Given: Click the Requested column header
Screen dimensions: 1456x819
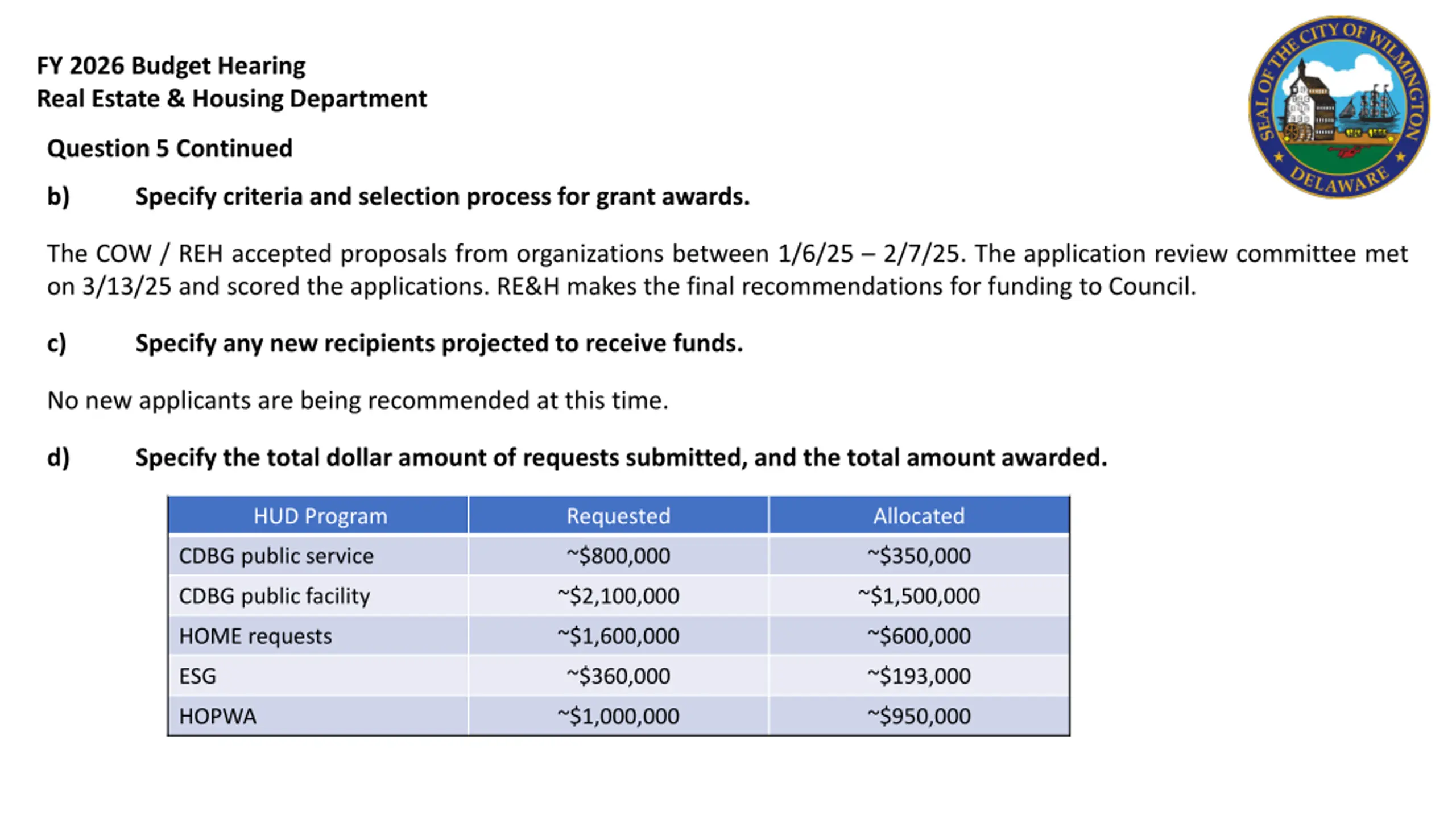Looking at the screenshot, I should 618,515.
